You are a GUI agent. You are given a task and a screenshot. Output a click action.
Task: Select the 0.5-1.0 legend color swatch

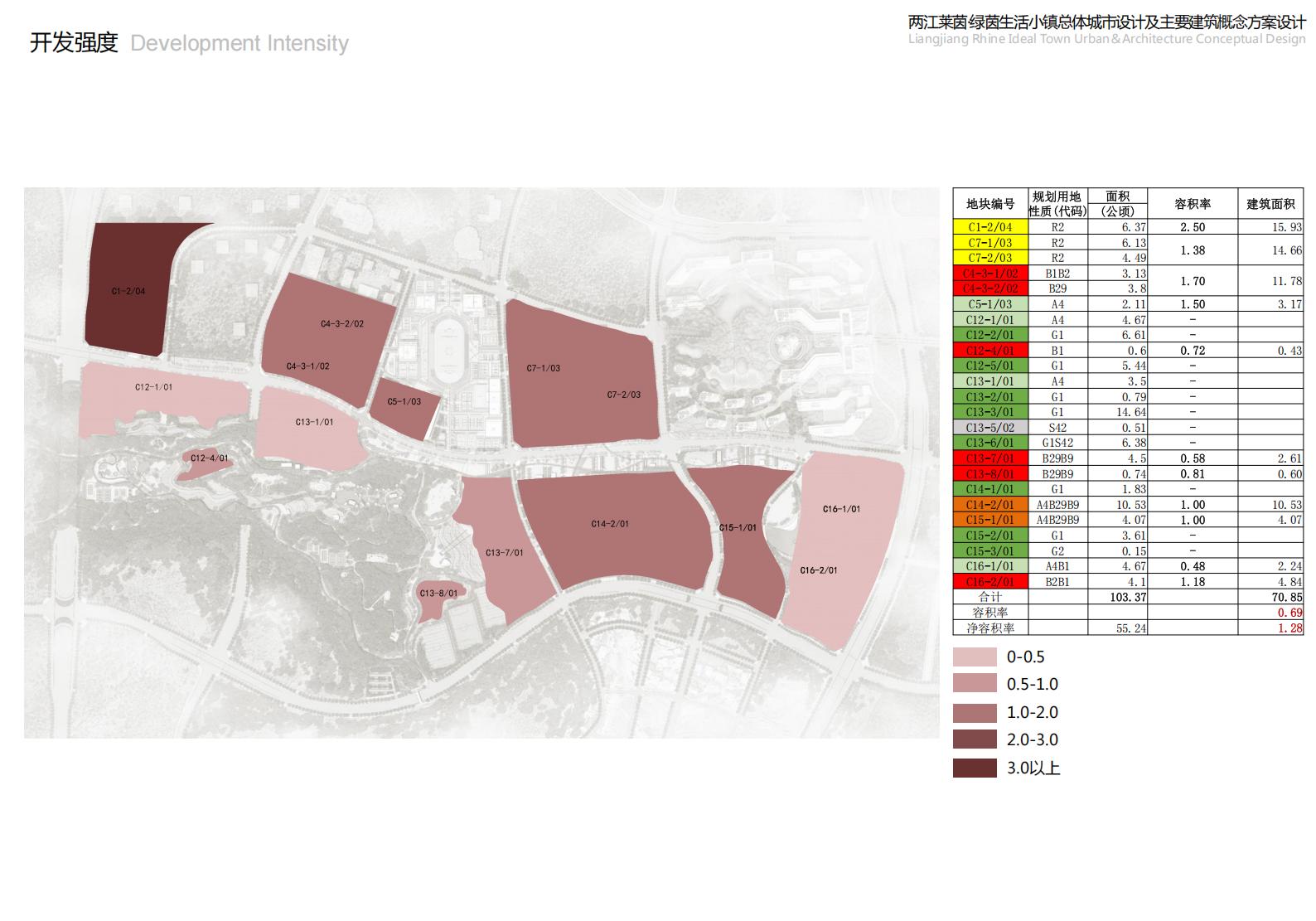coord(975,684)
